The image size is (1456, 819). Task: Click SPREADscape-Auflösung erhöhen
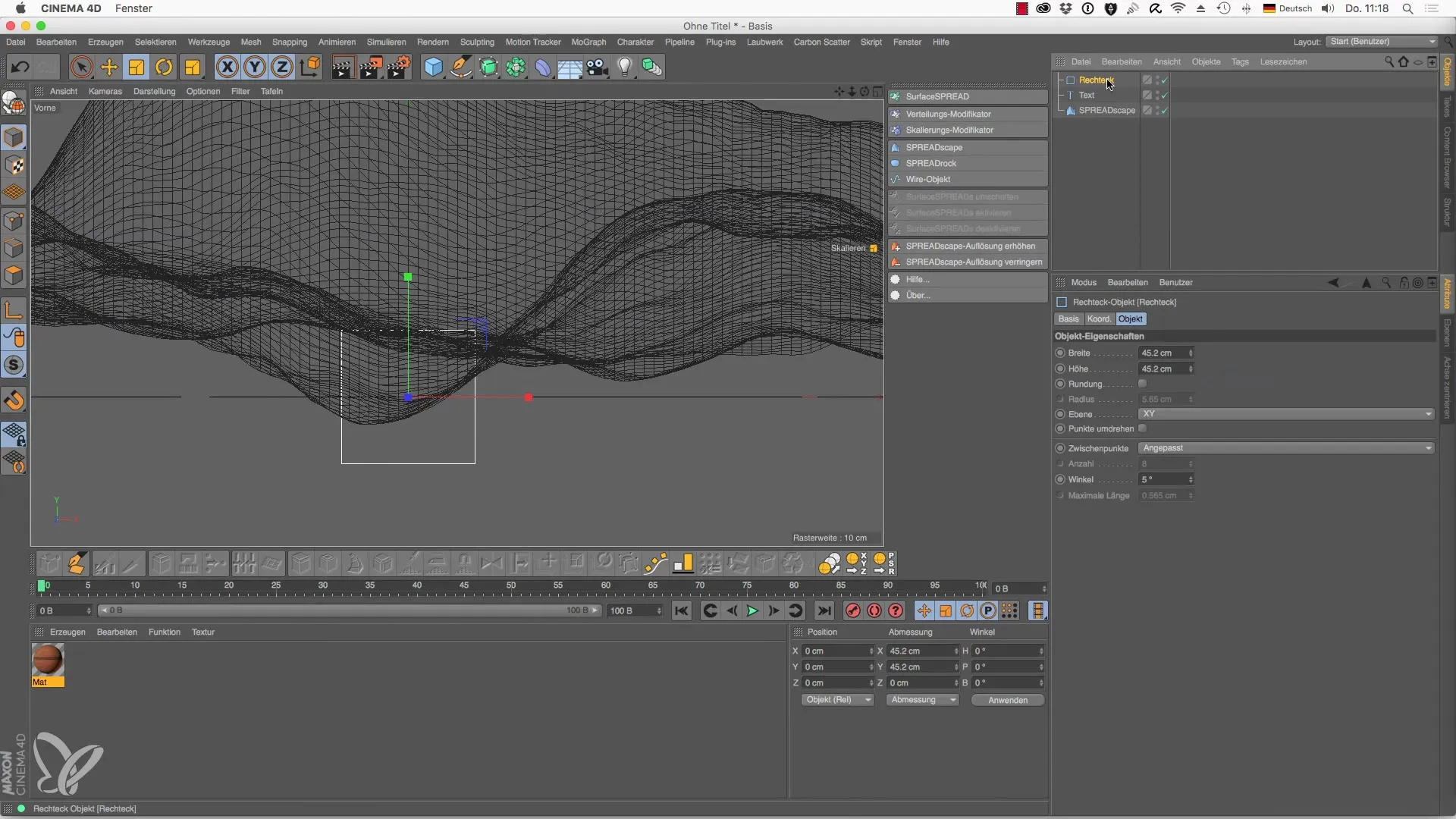pyautogui.click(x=968, y=246)
